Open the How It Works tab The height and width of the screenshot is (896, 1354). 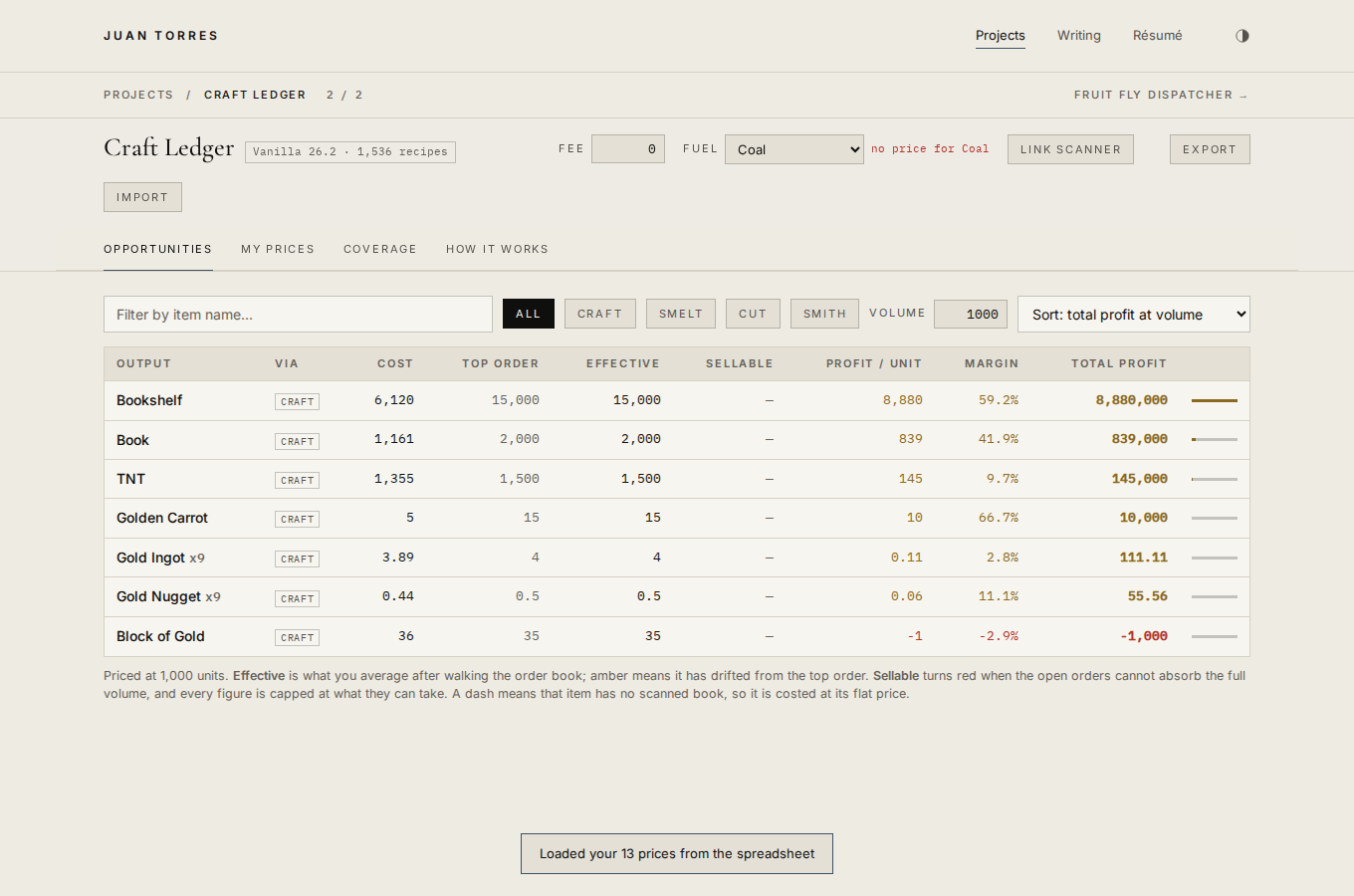pyautogui.click(x=497, y=249)
